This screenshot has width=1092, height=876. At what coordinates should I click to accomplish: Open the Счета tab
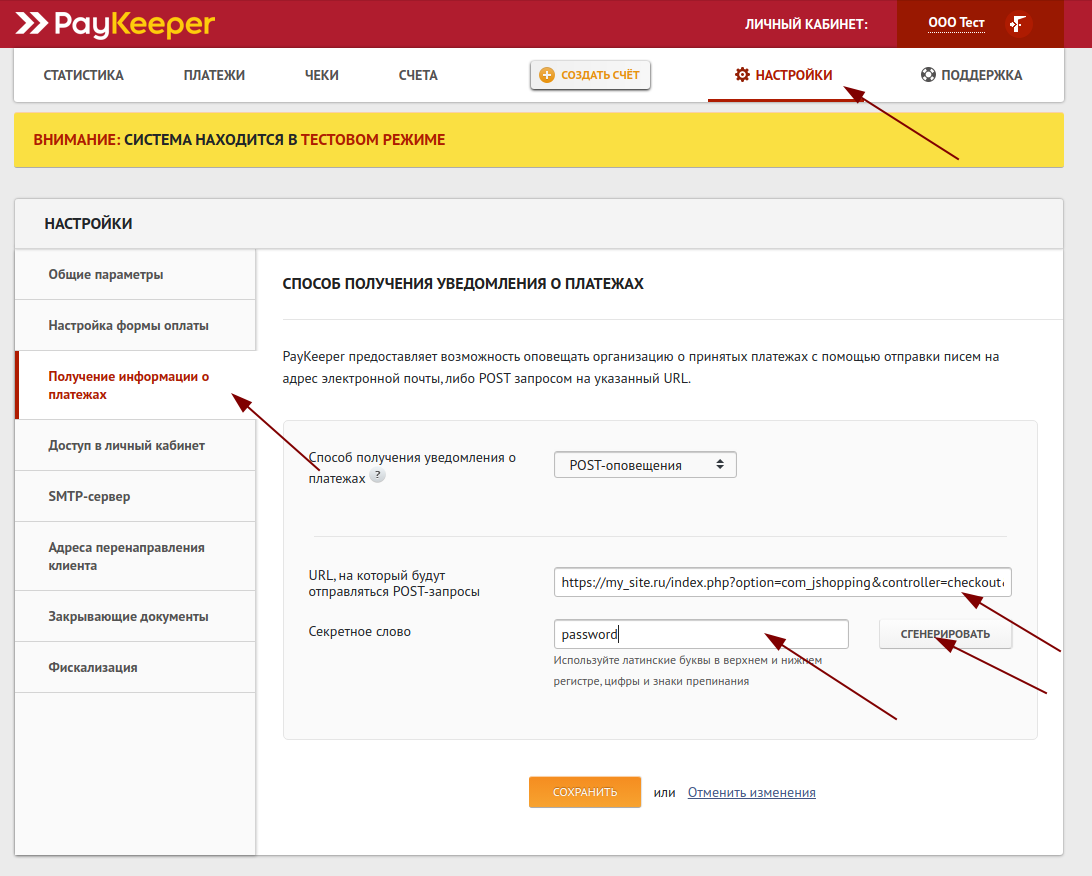click(x=418, y=75)
